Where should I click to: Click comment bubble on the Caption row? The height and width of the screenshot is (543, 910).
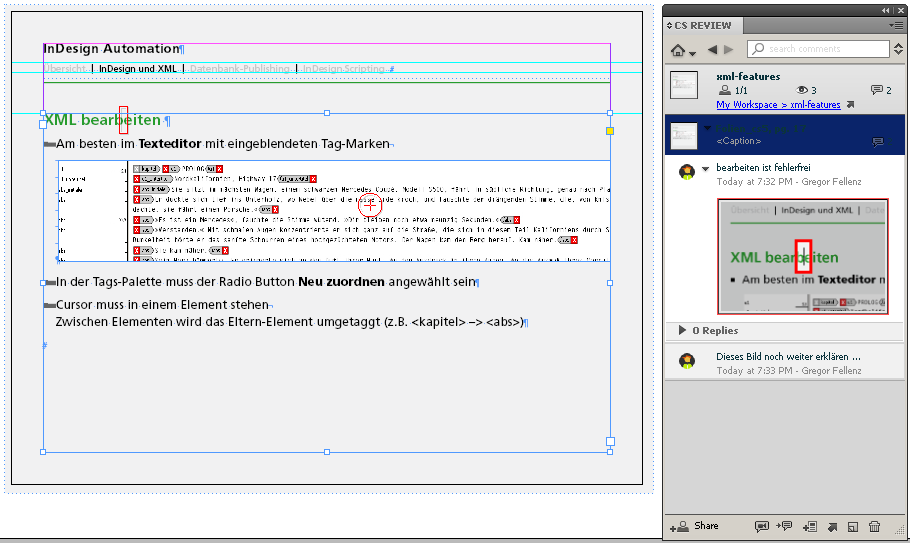(878, 142)
